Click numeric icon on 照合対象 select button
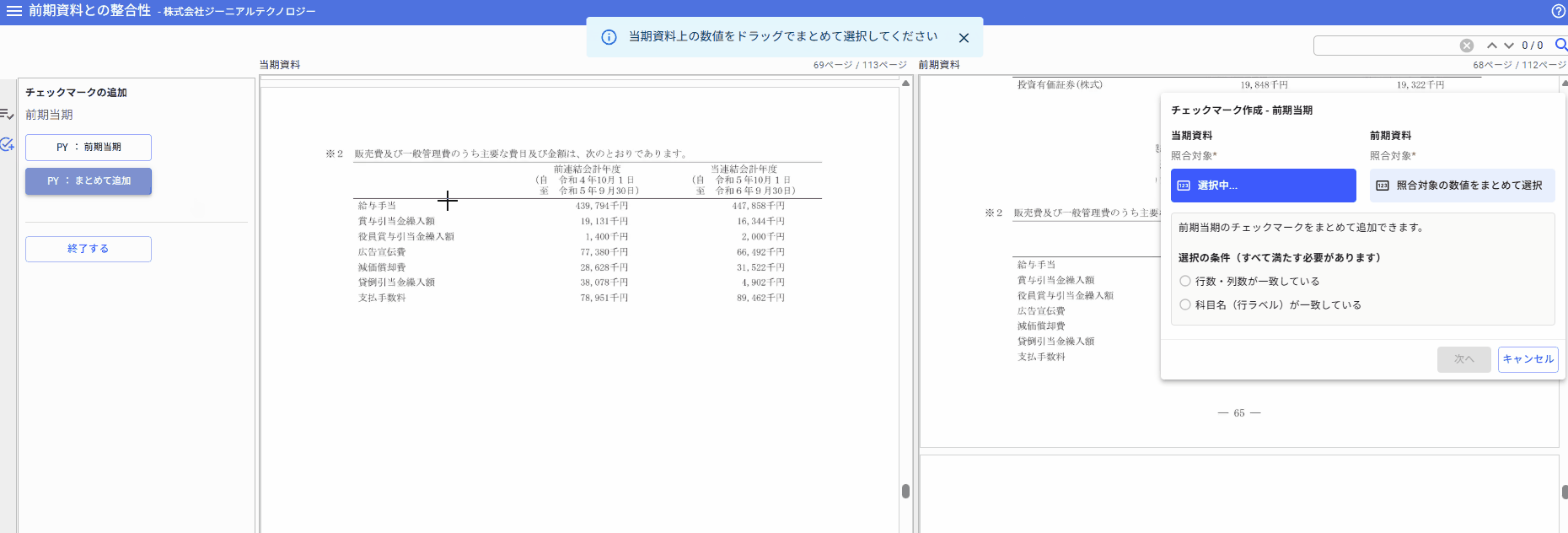This screenshot has width=1568, height=533. pos(1383,186)
